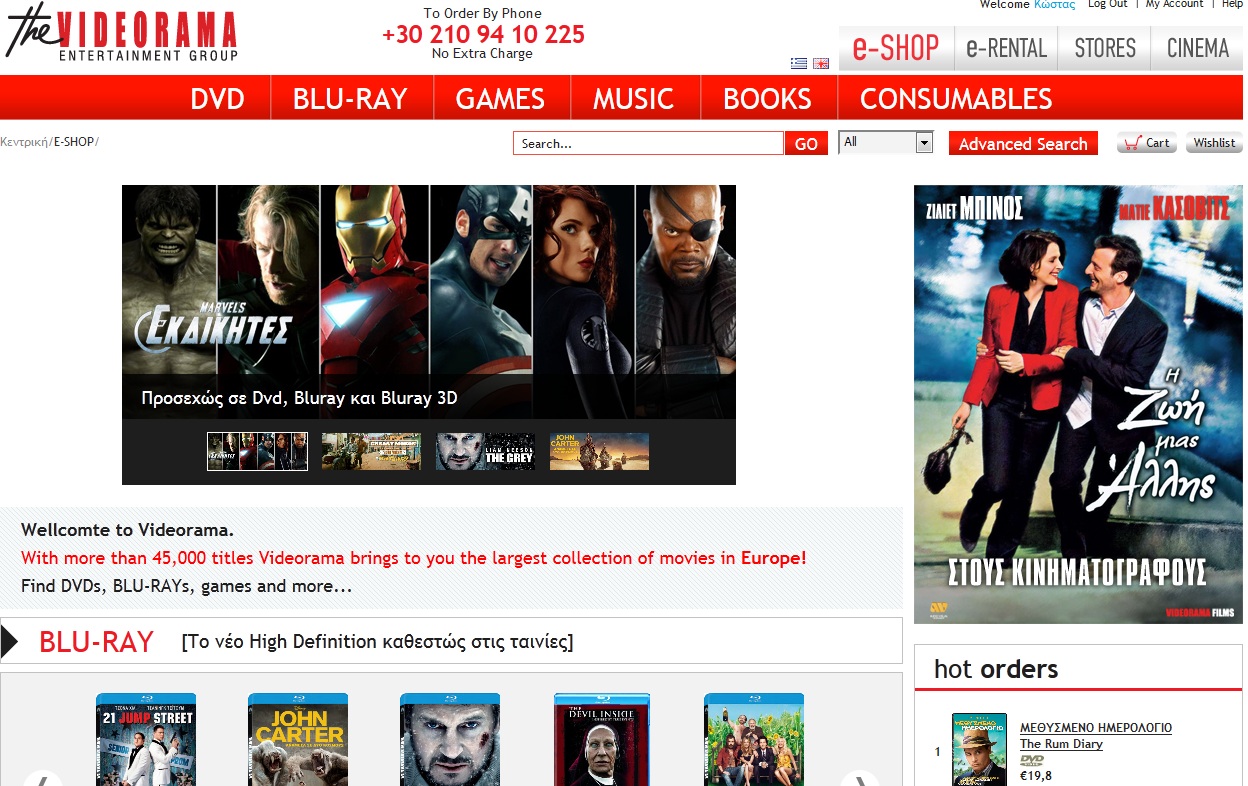The width and height of the screenshot is (1248, 786).
Task: Open the Wishlist
Action: click(1213, 143)
